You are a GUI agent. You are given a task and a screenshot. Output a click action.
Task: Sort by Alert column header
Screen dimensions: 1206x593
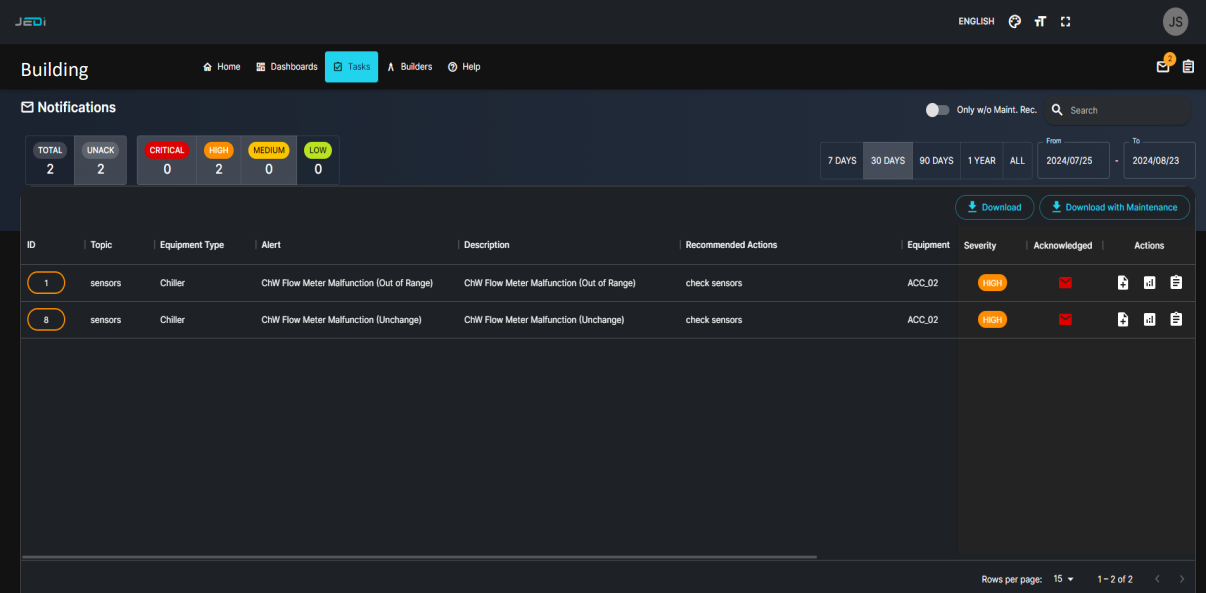(x=271, y=245)
